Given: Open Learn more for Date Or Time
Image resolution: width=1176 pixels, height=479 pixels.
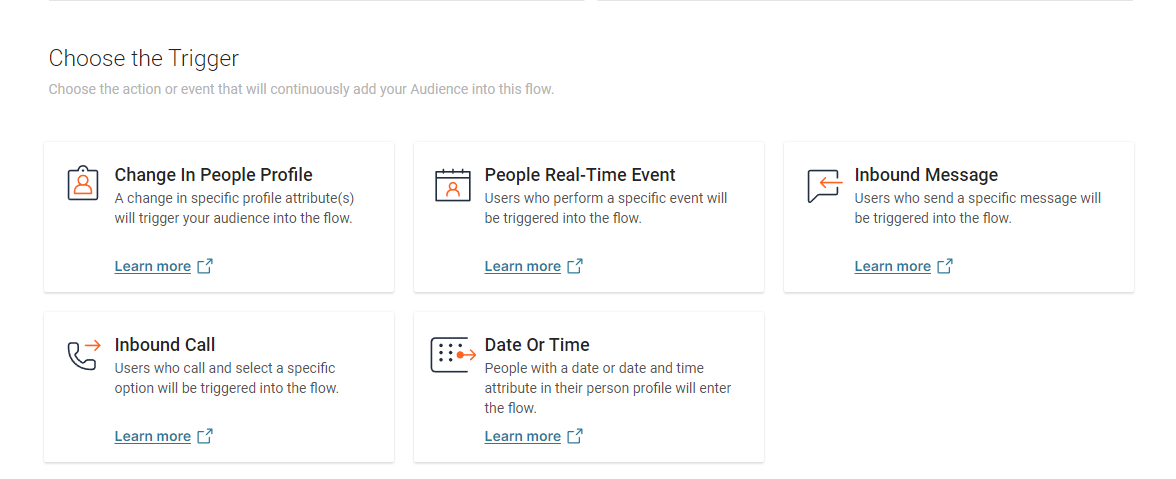Looking at the screenshot, I should tap(523, 436).
